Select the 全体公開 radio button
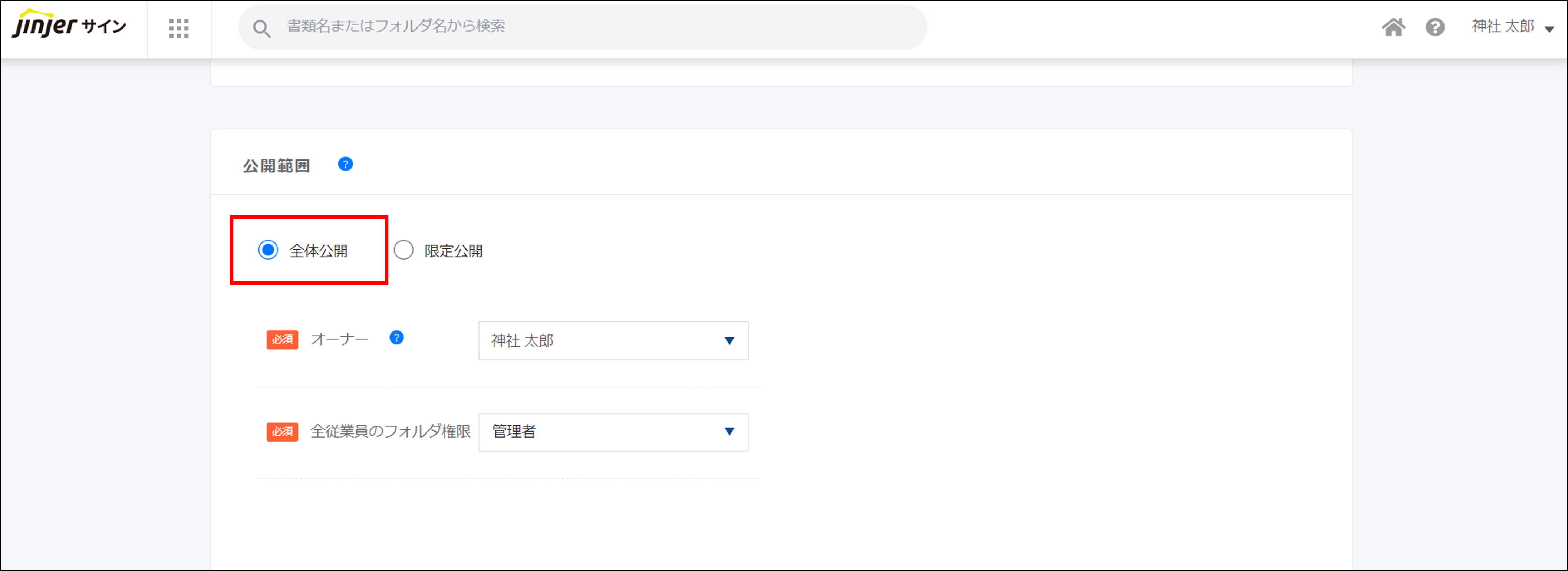 point(268,250)
